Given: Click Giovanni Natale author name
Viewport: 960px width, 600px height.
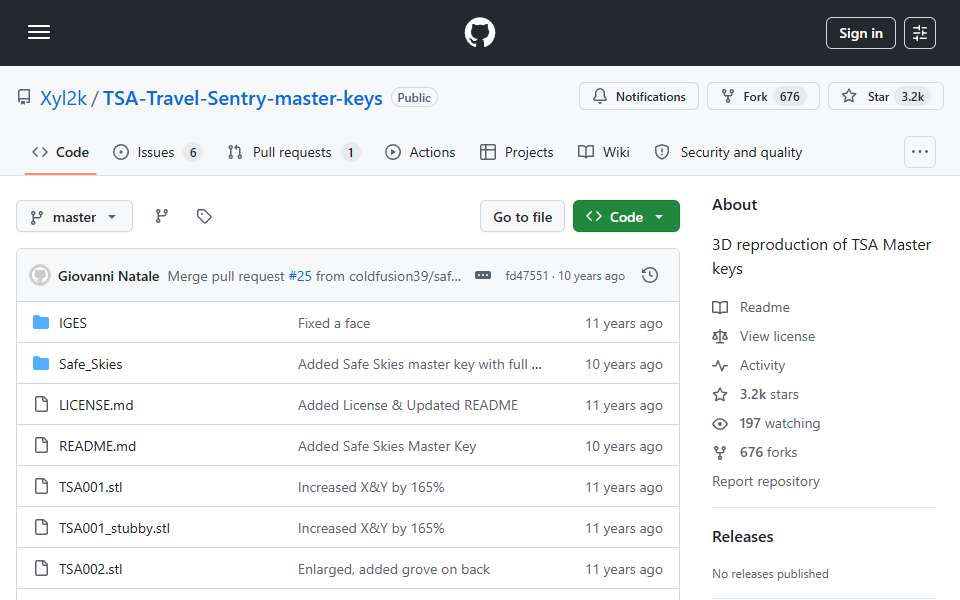Looking at the screenshot, I should tap(108, 276).
